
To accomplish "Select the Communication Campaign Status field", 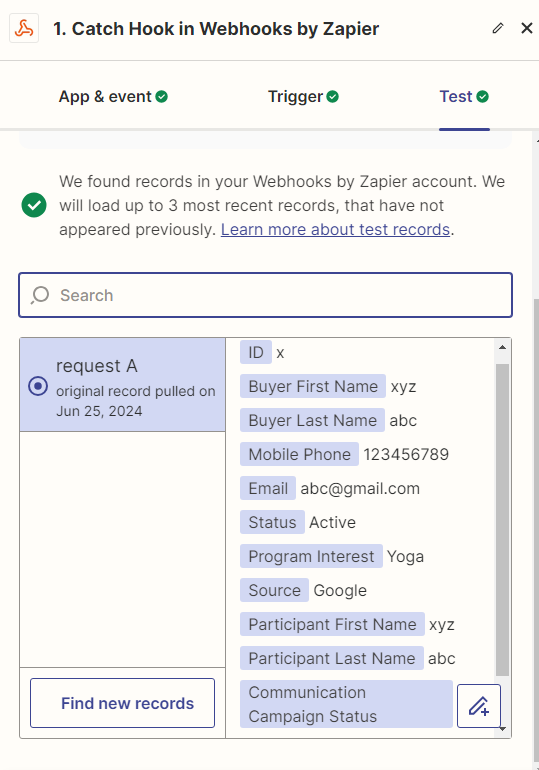I will [346, 704].
